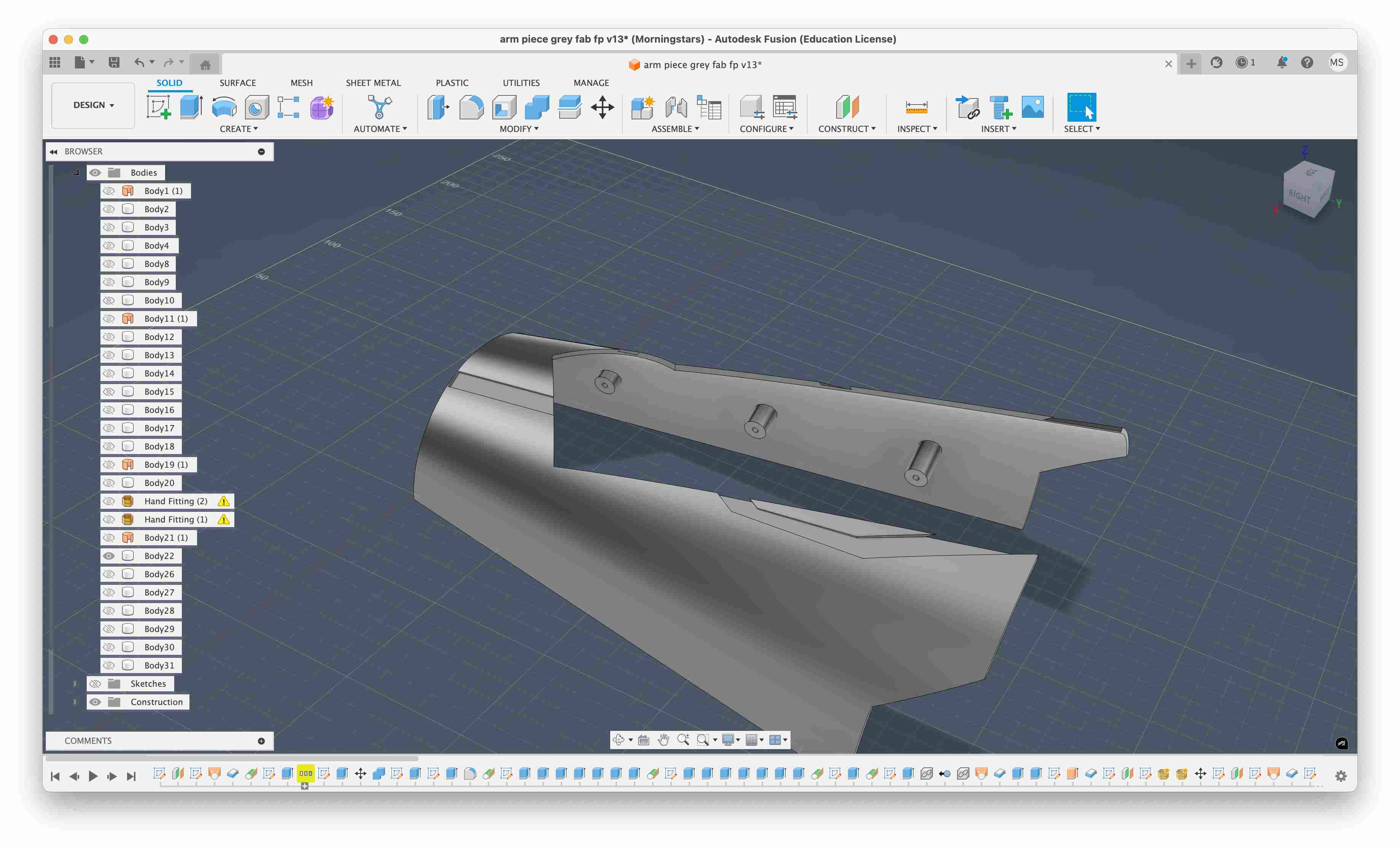Show the Sketches folder
1400x848 pixels.
point(95,684)
